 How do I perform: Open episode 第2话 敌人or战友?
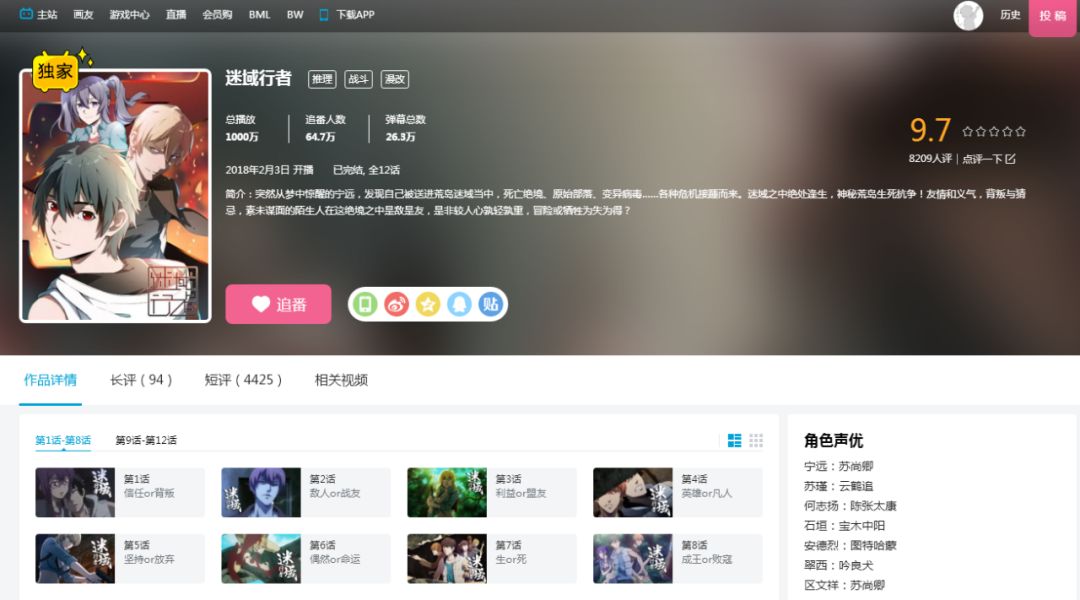click(x=306, y=493)
